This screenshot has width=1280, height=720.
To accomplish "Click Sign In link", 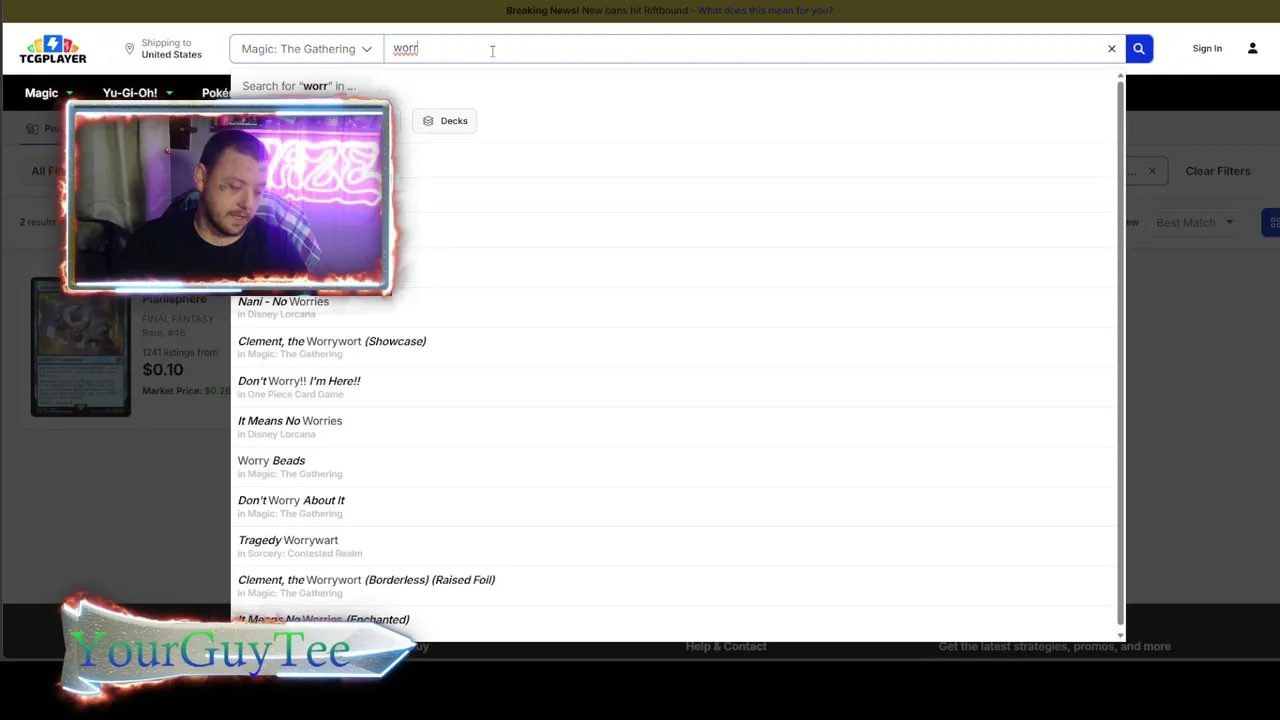I will pos(1207,48).
